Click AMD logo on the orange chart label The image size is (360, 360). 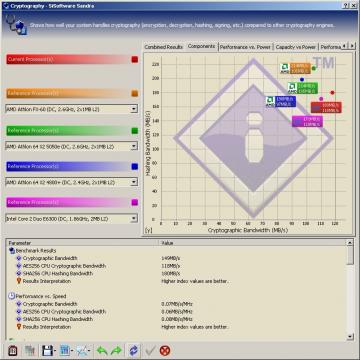(285, 68)
